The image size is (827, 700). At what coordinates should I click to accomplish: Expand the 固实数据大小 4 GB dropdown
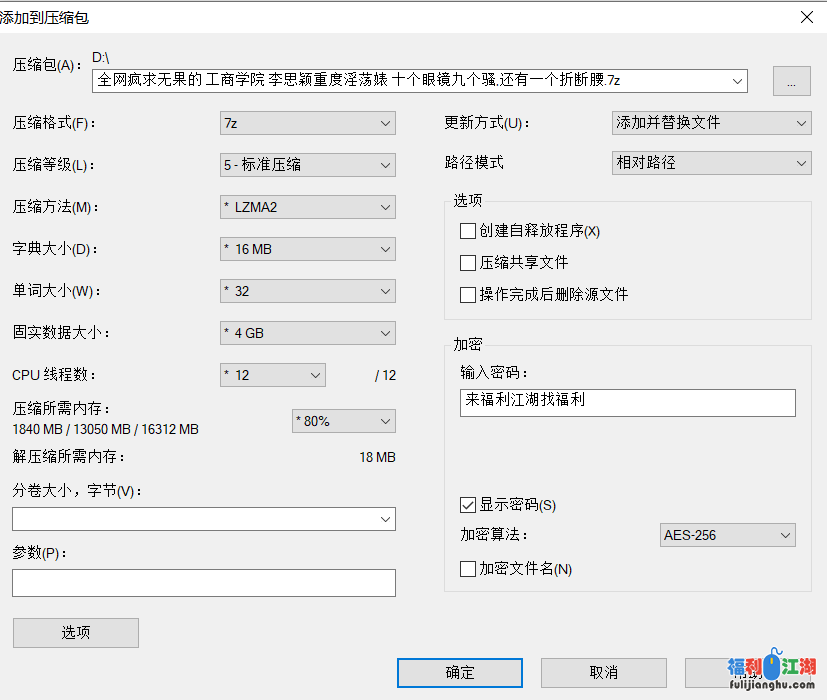coord(307,333)
